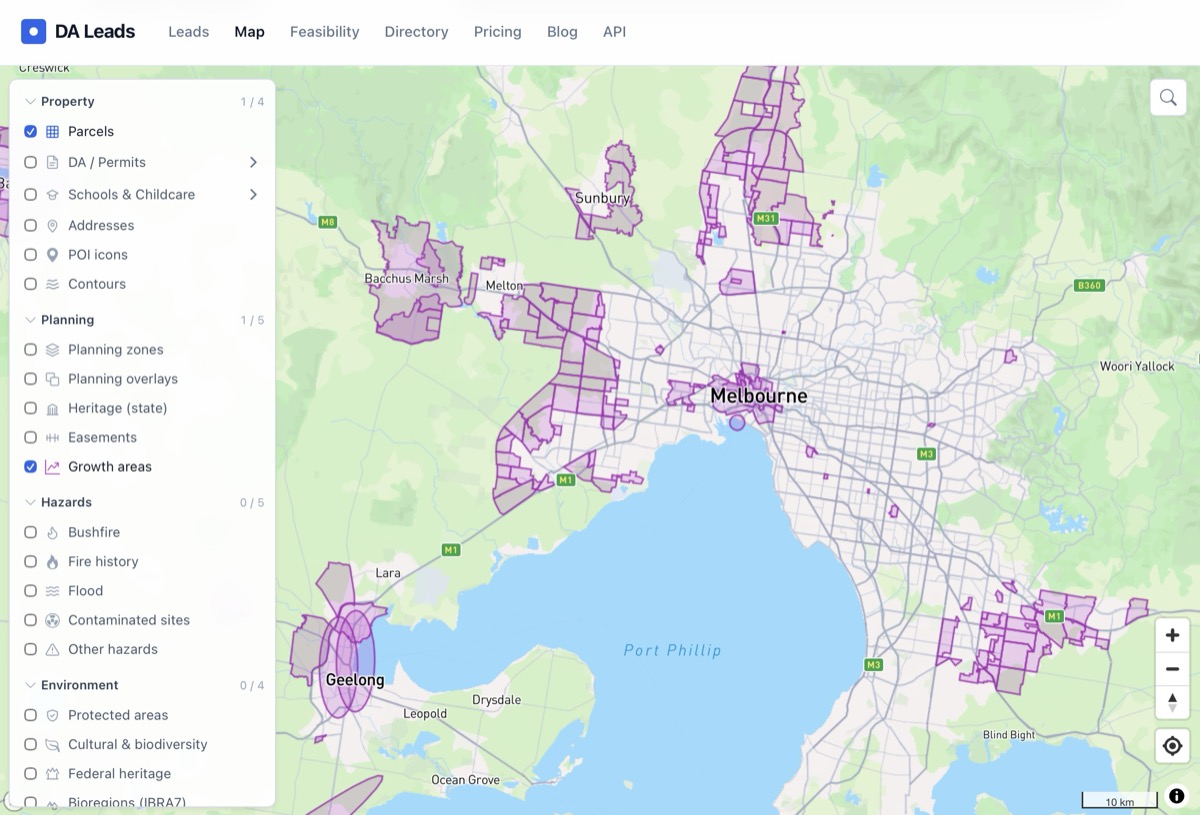This screenshot has height=815, width=1200.
Task: Tick the Contours checkbox
Action: tap(31, 284)
